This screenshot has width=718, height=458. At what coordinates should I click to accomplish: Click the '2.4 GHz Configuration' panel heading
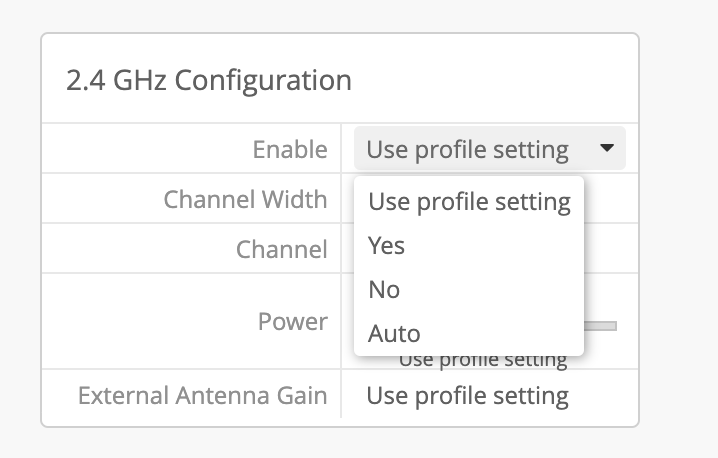tap(208, 81)
